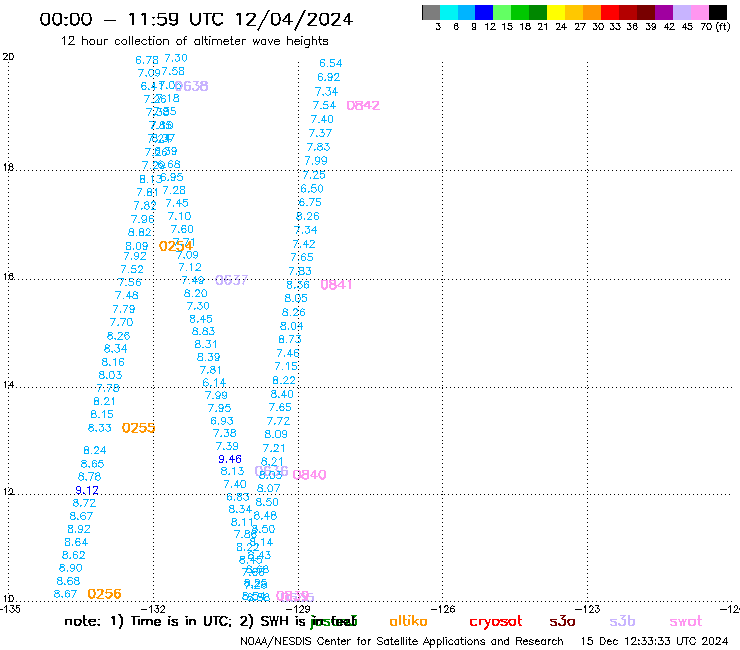Screen dimensions: 740x650
Task: Select the cyan swatch in the color scale
Action: coord(449,12)
